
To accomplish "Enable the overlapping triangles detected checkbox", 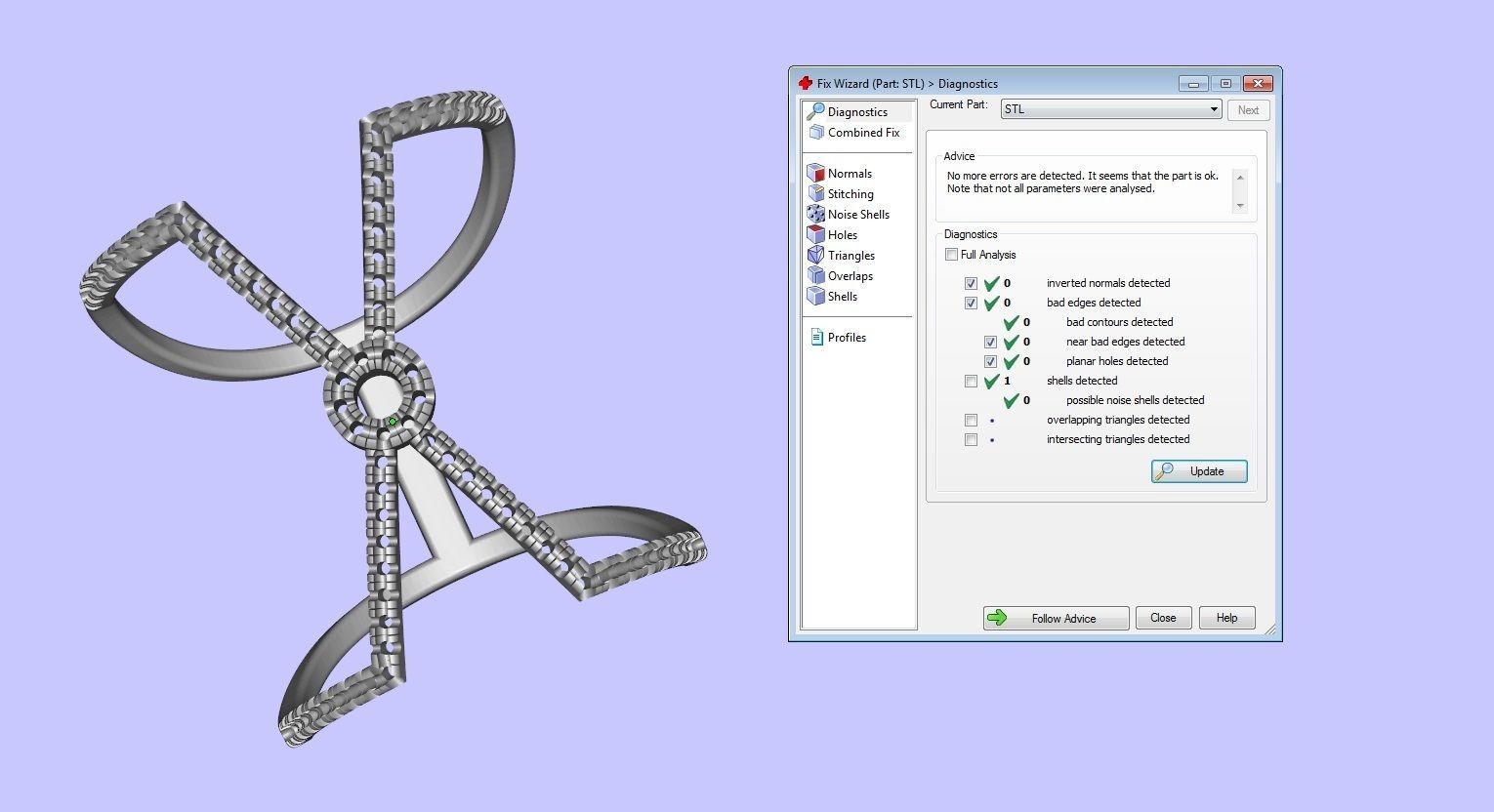I will point(971,420).
